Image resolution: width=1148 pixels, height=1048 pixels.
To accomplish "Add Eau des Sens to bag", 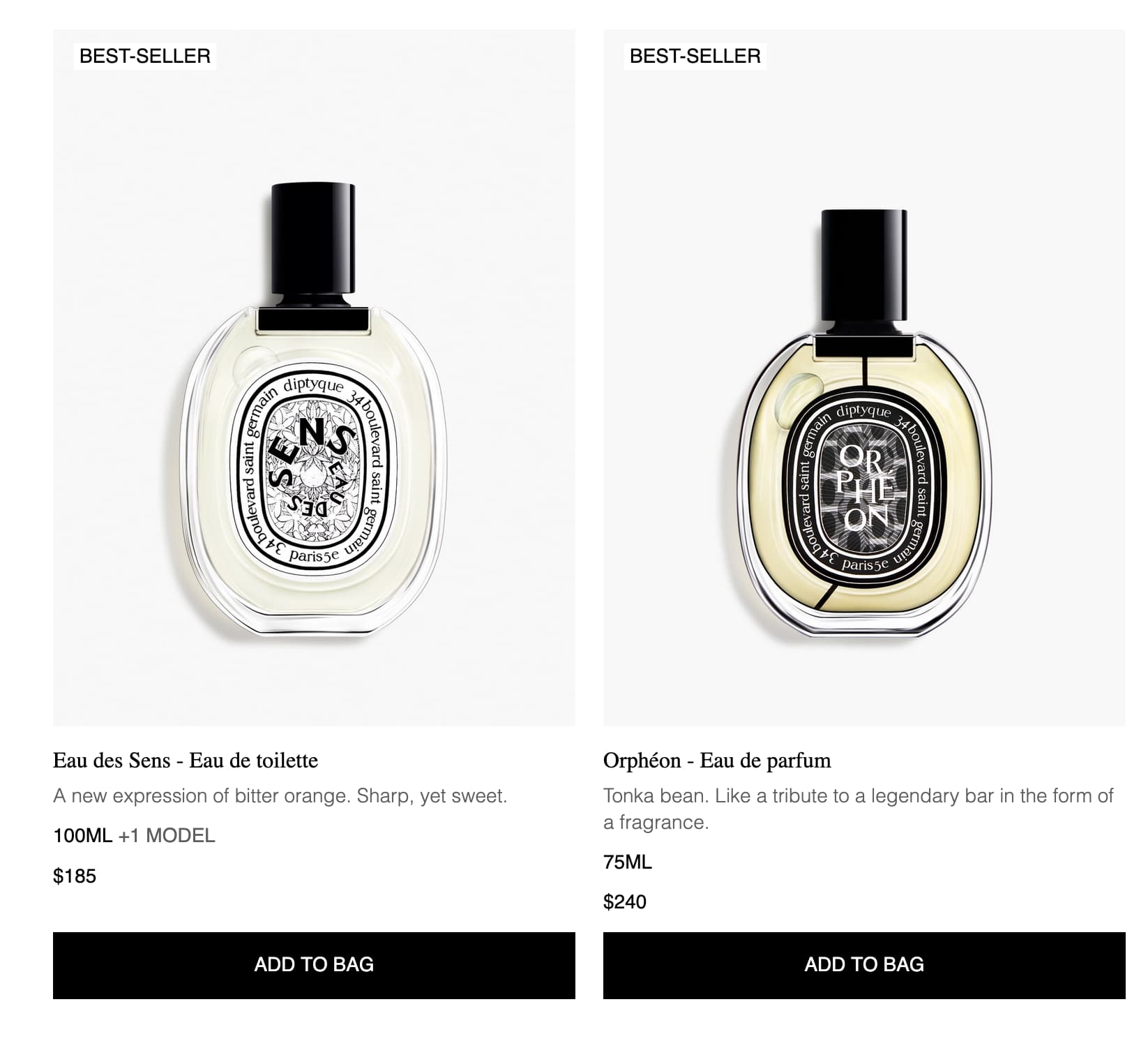I will point(314,965).
